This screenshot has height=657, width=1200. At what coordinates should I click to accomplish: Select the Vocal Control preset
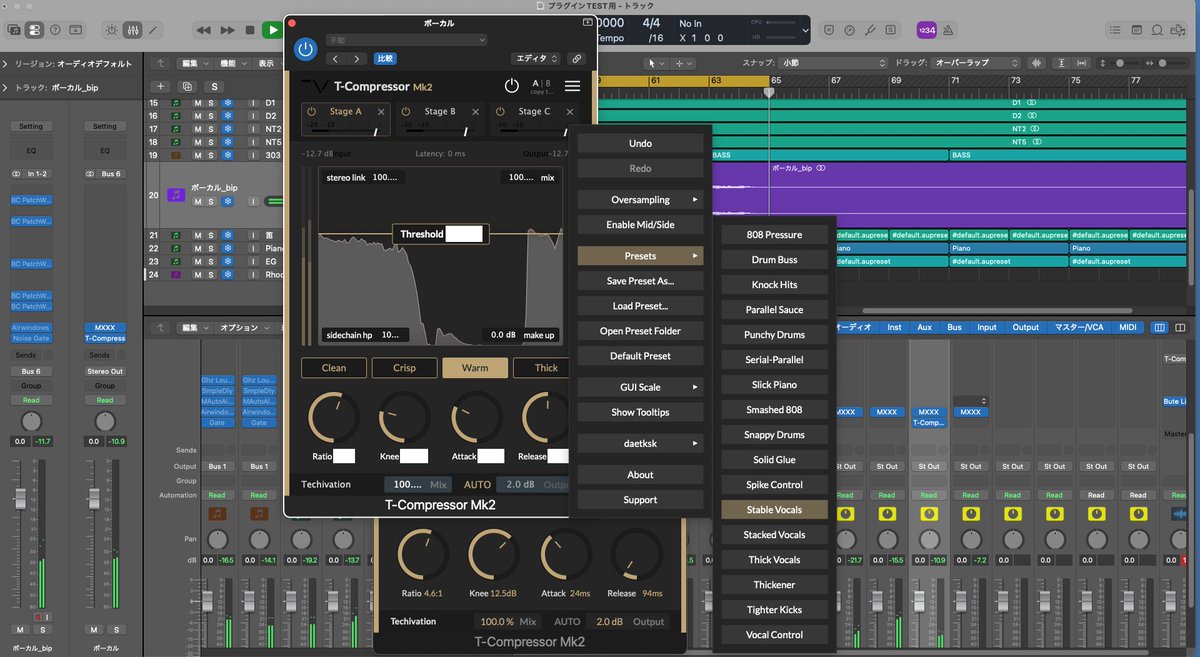tap(774, 635)
